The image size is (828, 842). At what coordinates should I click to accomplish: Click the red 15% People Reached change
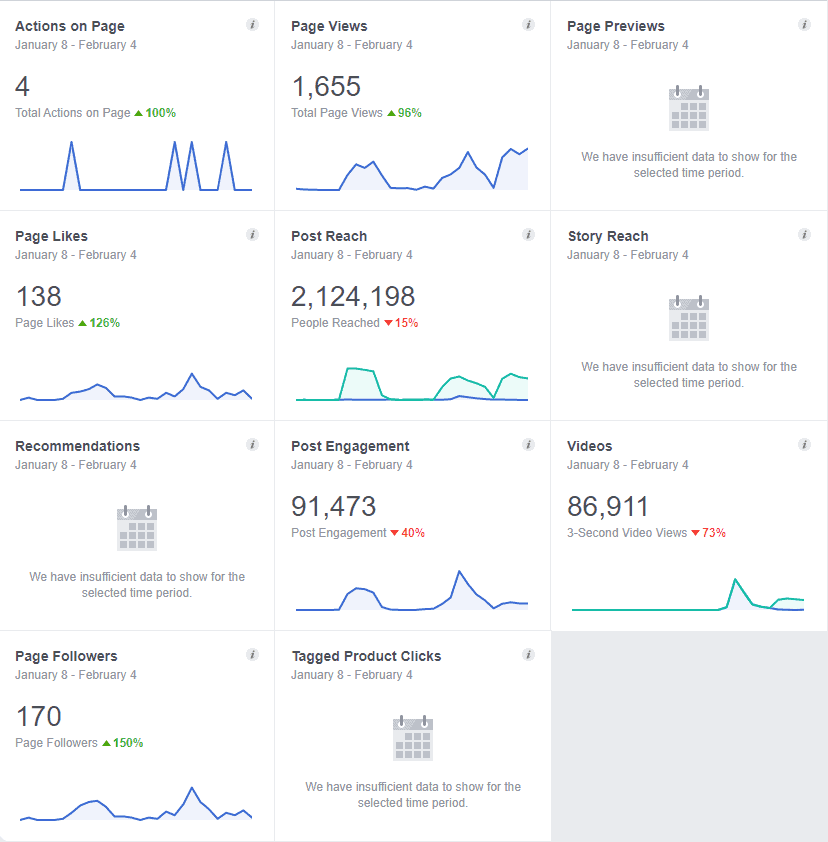tap(401, 323)
